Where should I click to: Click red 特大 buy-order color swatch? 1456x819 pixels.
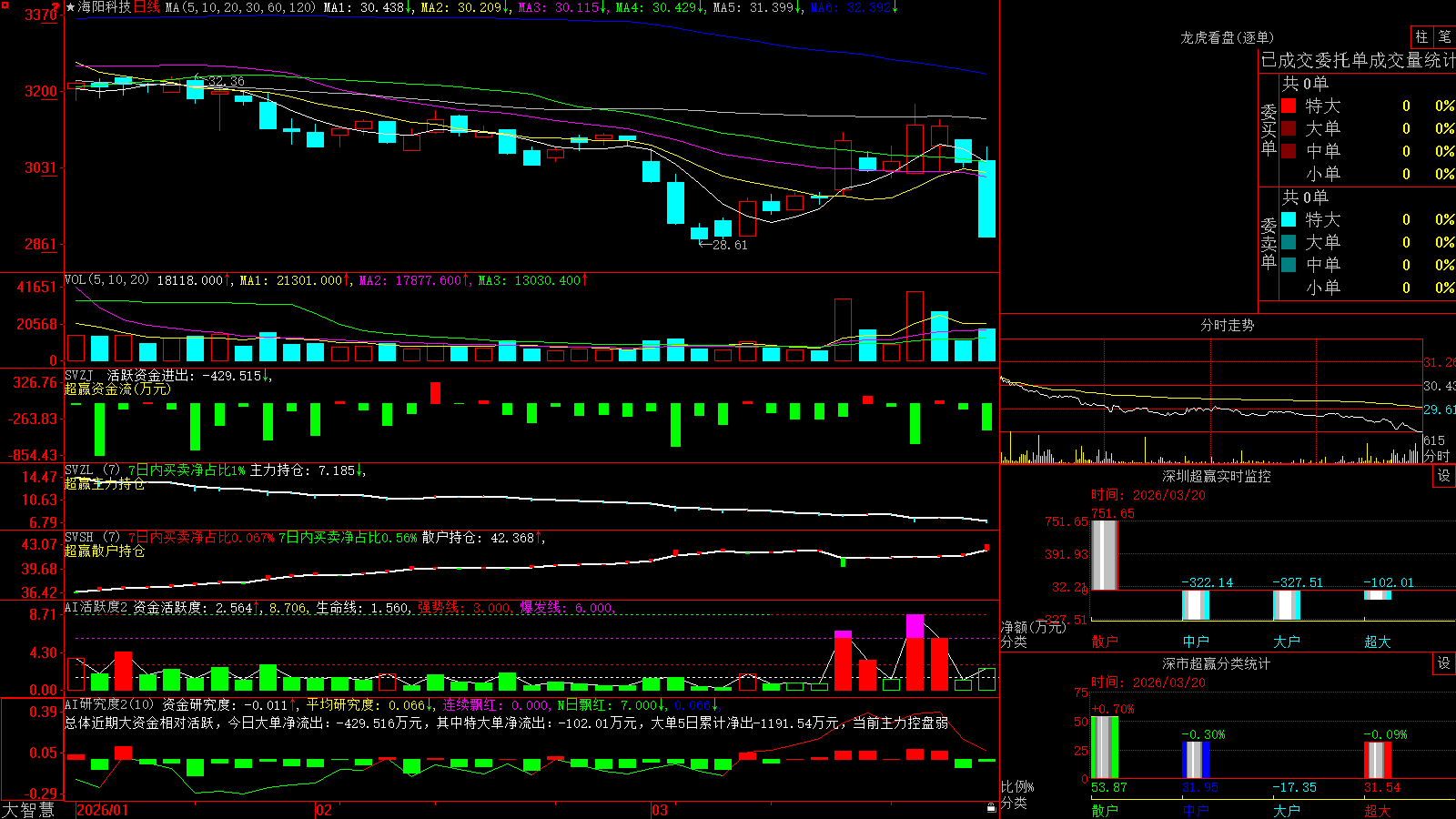[1289, 106]
